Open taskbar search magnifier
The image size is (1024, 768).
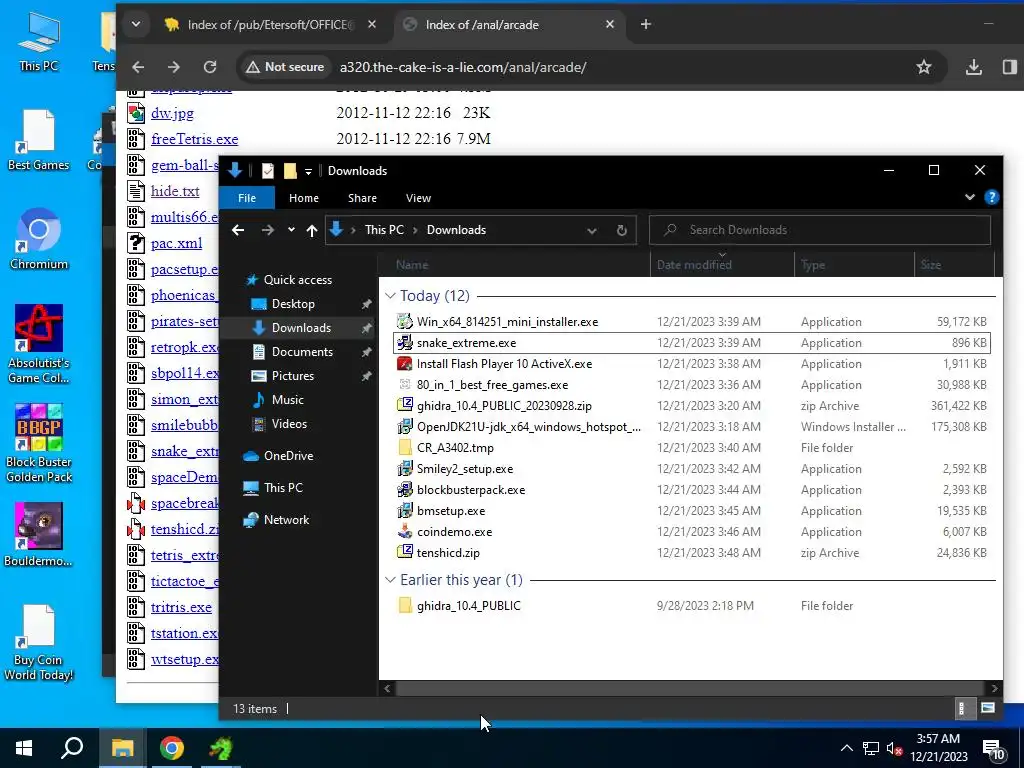[72, 748]
